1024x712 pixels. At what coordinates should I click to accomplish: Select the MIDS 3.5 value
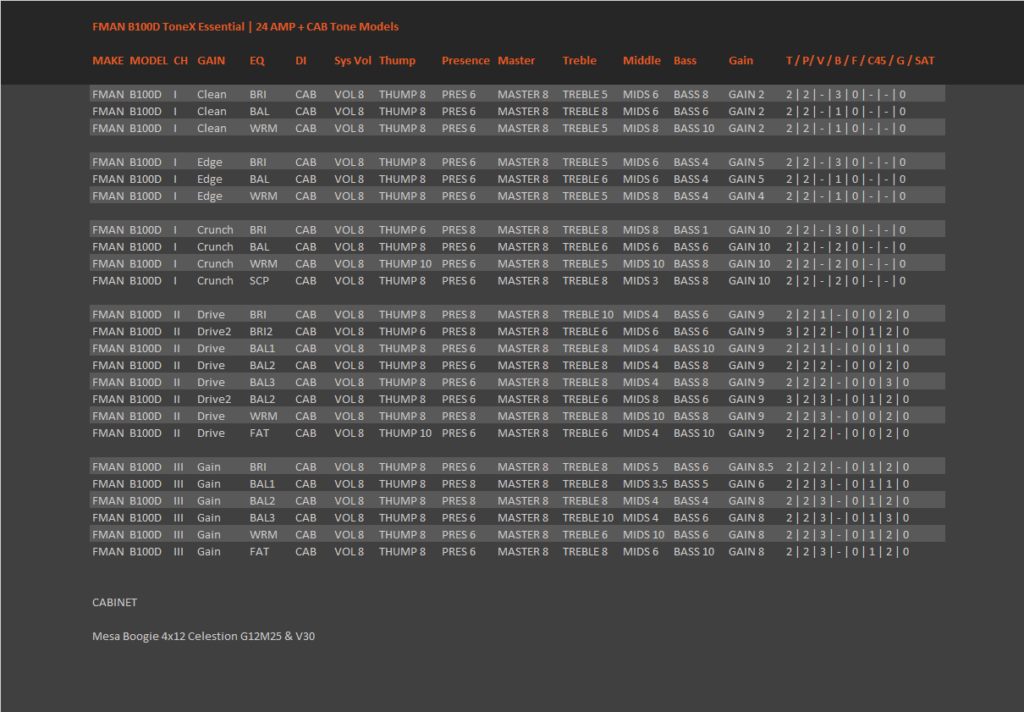645,485
